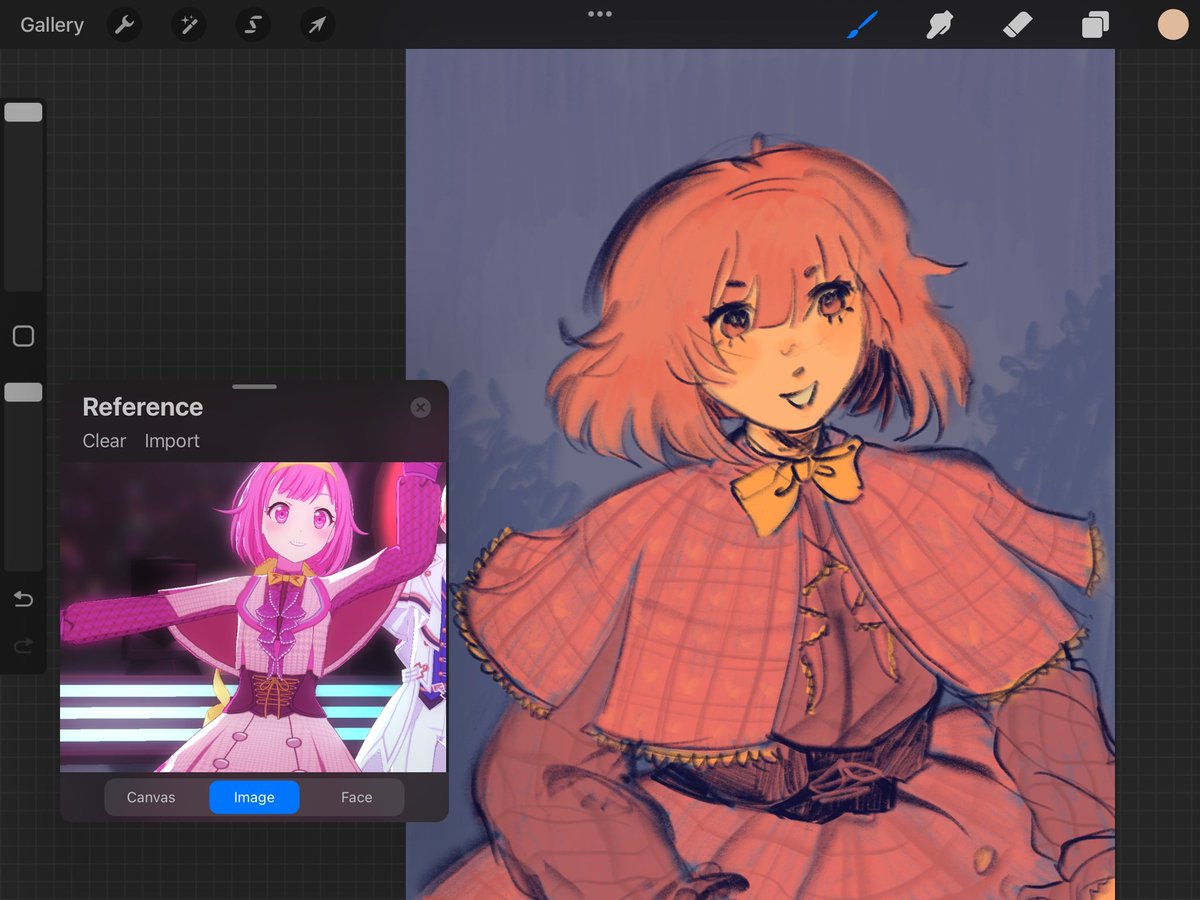1200x900 pixels.
Task: Open the Adjustments magic wand menu
Action: point(188,25)
